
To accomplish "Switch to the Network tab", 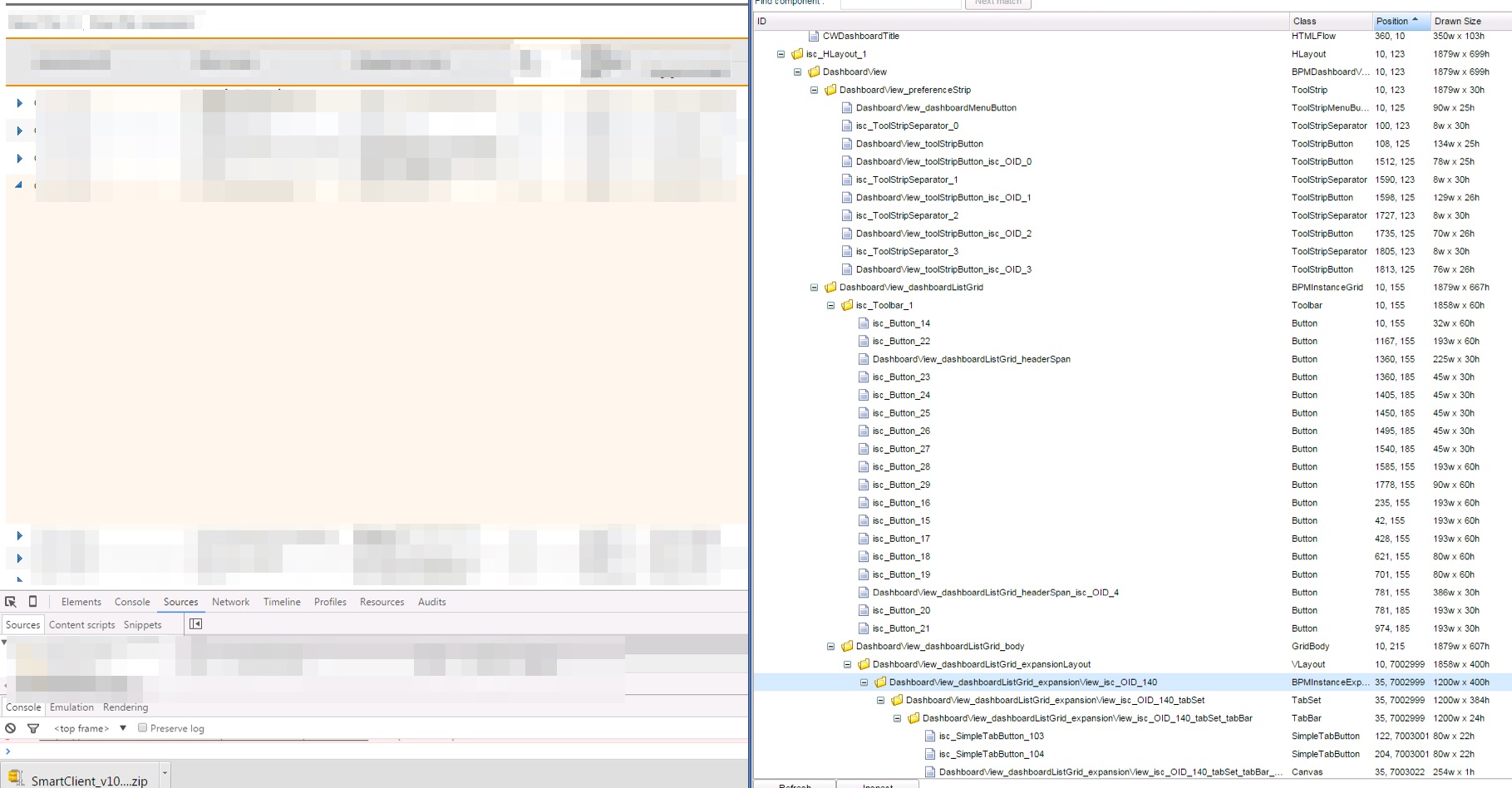I will point(230,602).
